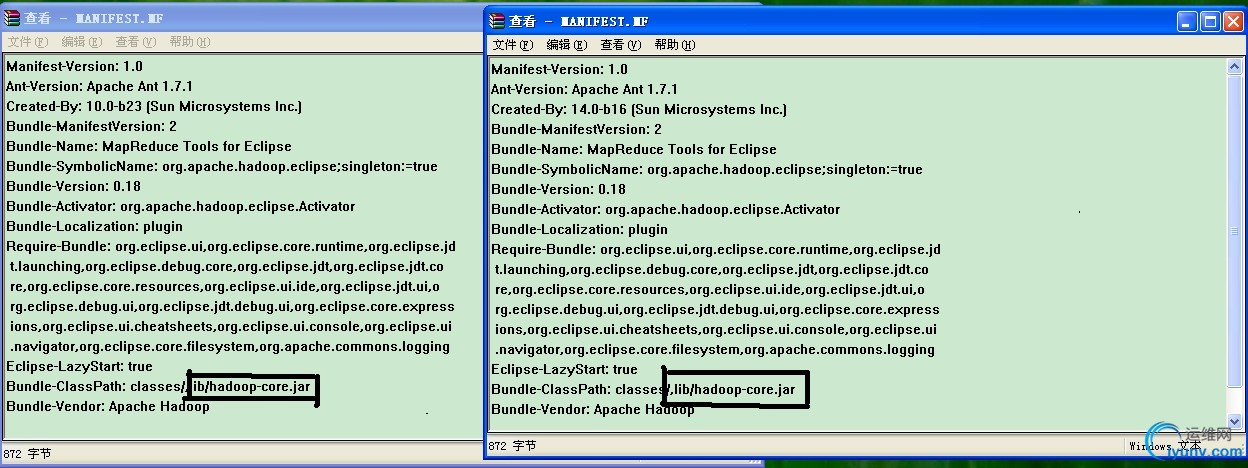The image size is (1248, 468).
Task: Click 'Bundle-Localization: plugin' in the left window
Action: (94, 226)
